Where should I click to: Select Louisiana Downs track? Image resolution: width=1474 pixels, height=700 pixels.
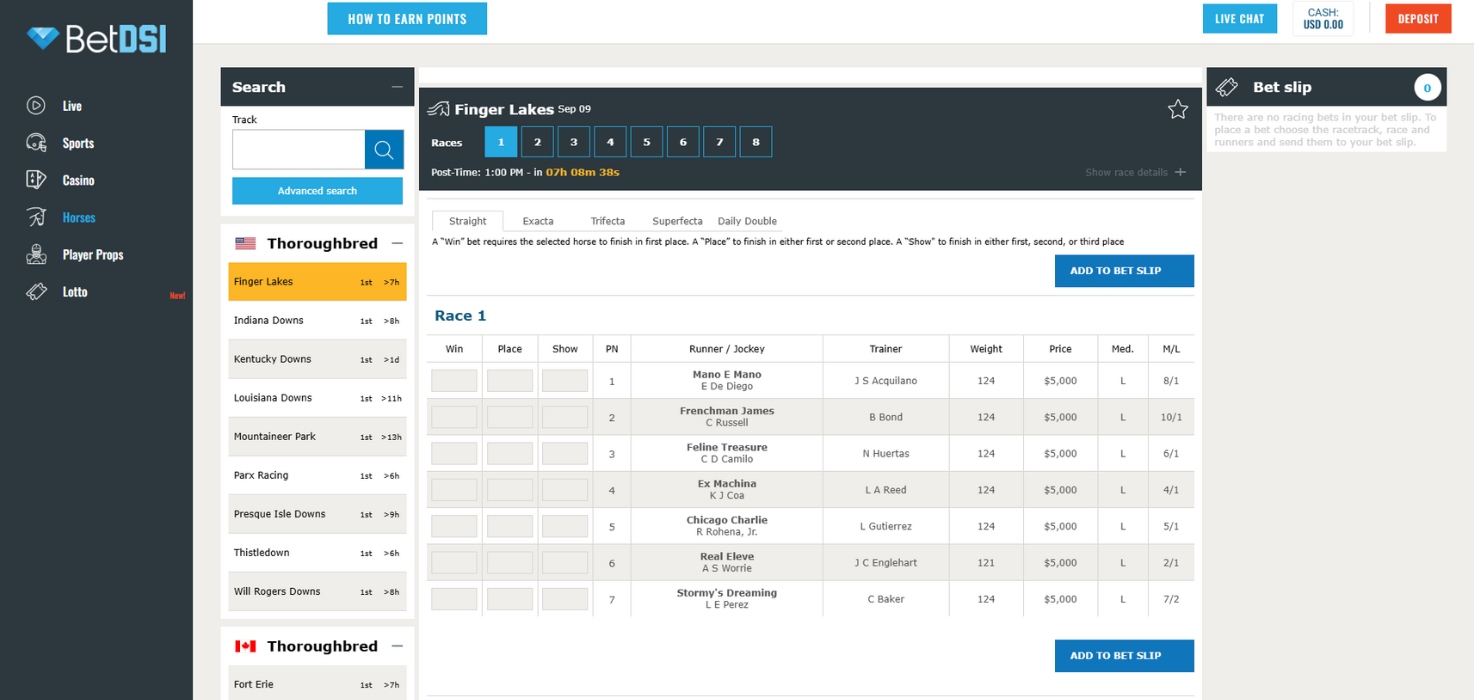click(x=317, y=398)
